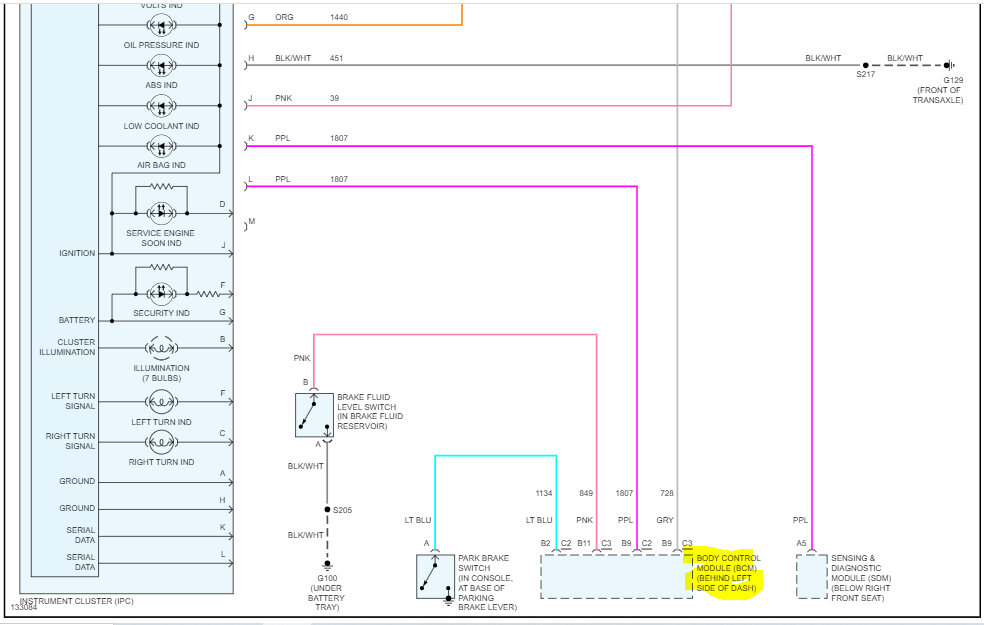Image resolution: width=984 pixels, height=625 pixels.
Task: Click the S217 splice label
Action: click(x=865, y=75)
